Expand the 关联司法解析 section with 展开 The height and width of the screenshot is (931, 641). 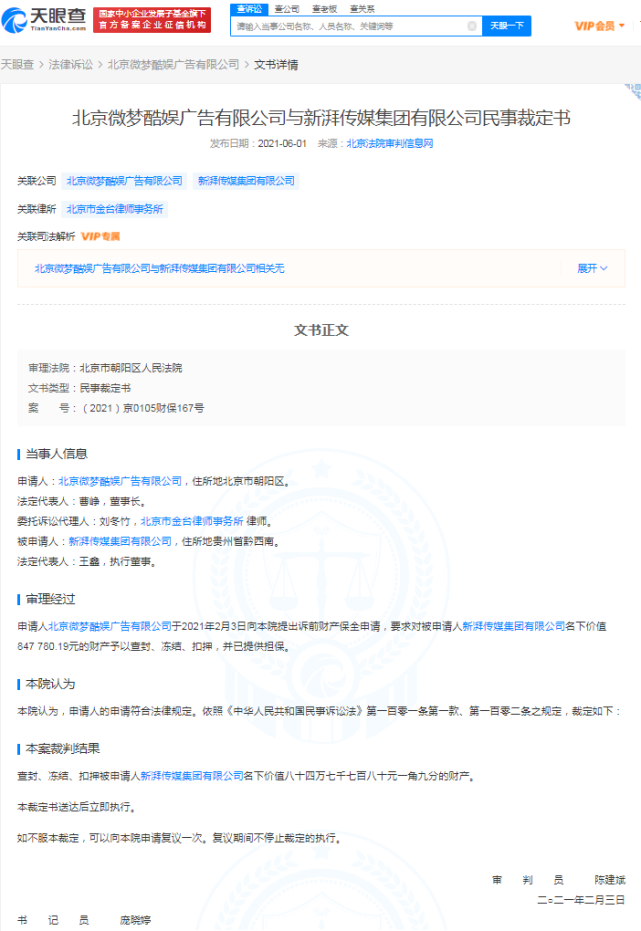[x=592, y=268]
